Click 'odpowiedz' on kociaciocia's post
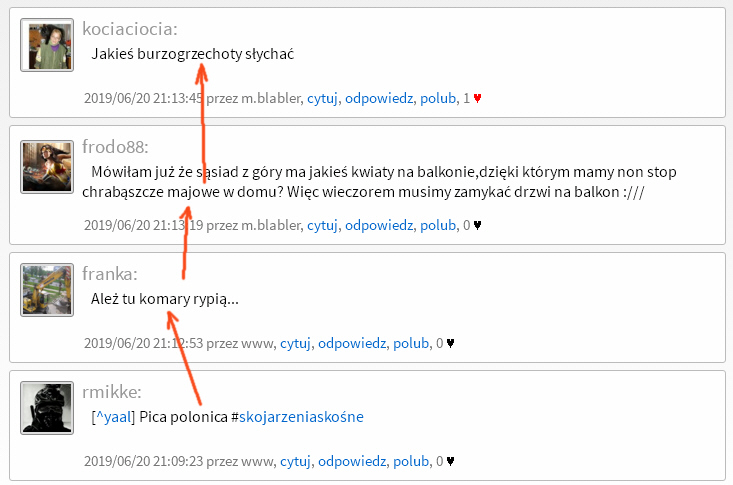 click(x=379, y=98)
